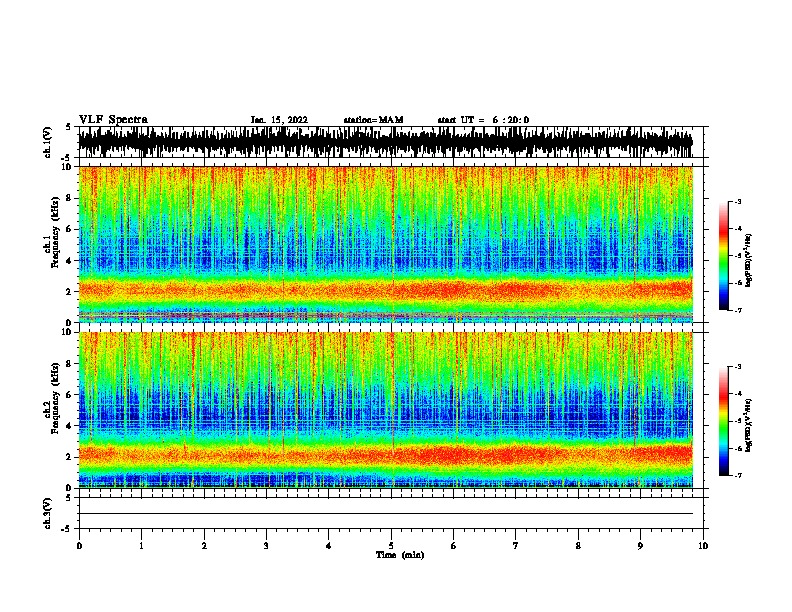
Task: Click the "station=MAM" label
Action: (373, 120)
